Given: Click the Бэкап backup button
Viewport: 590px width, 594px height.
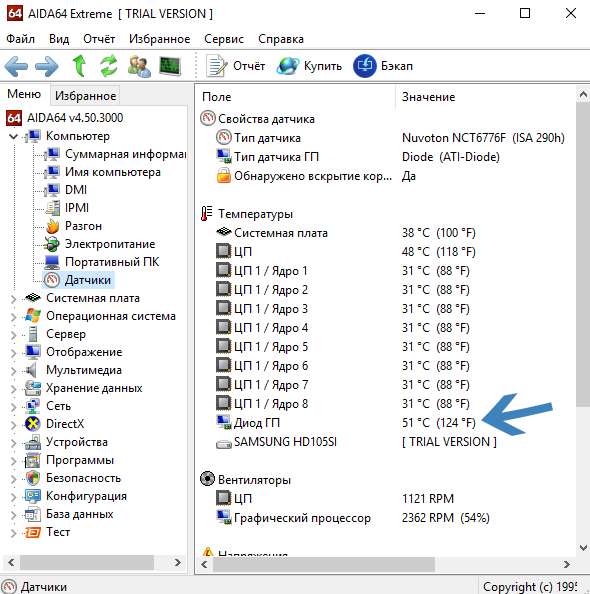Looking at the screenshot, I should pos(383,66).
